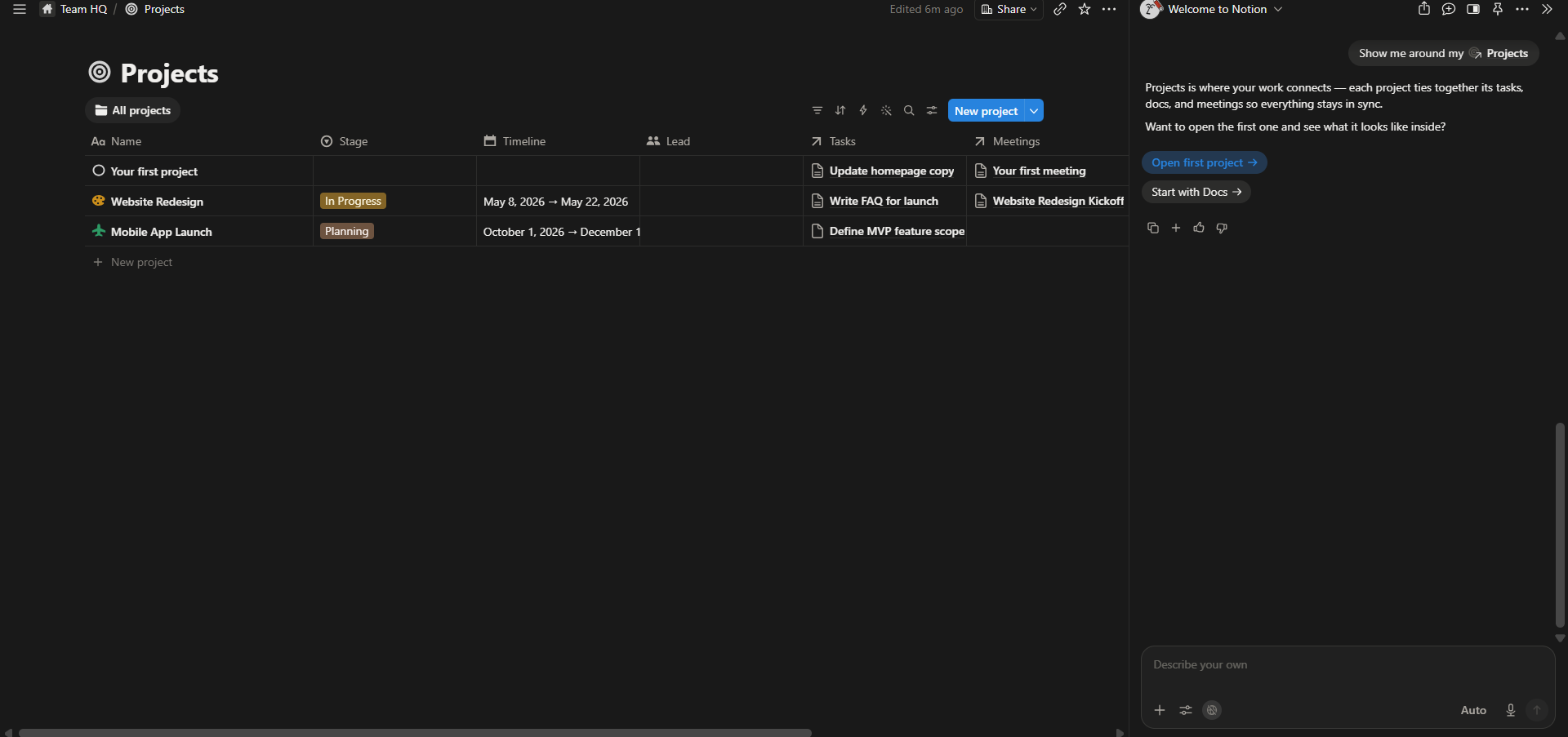Select the All projects view tab
This screenshot has width=1568, height=737.
click(132, 110)
